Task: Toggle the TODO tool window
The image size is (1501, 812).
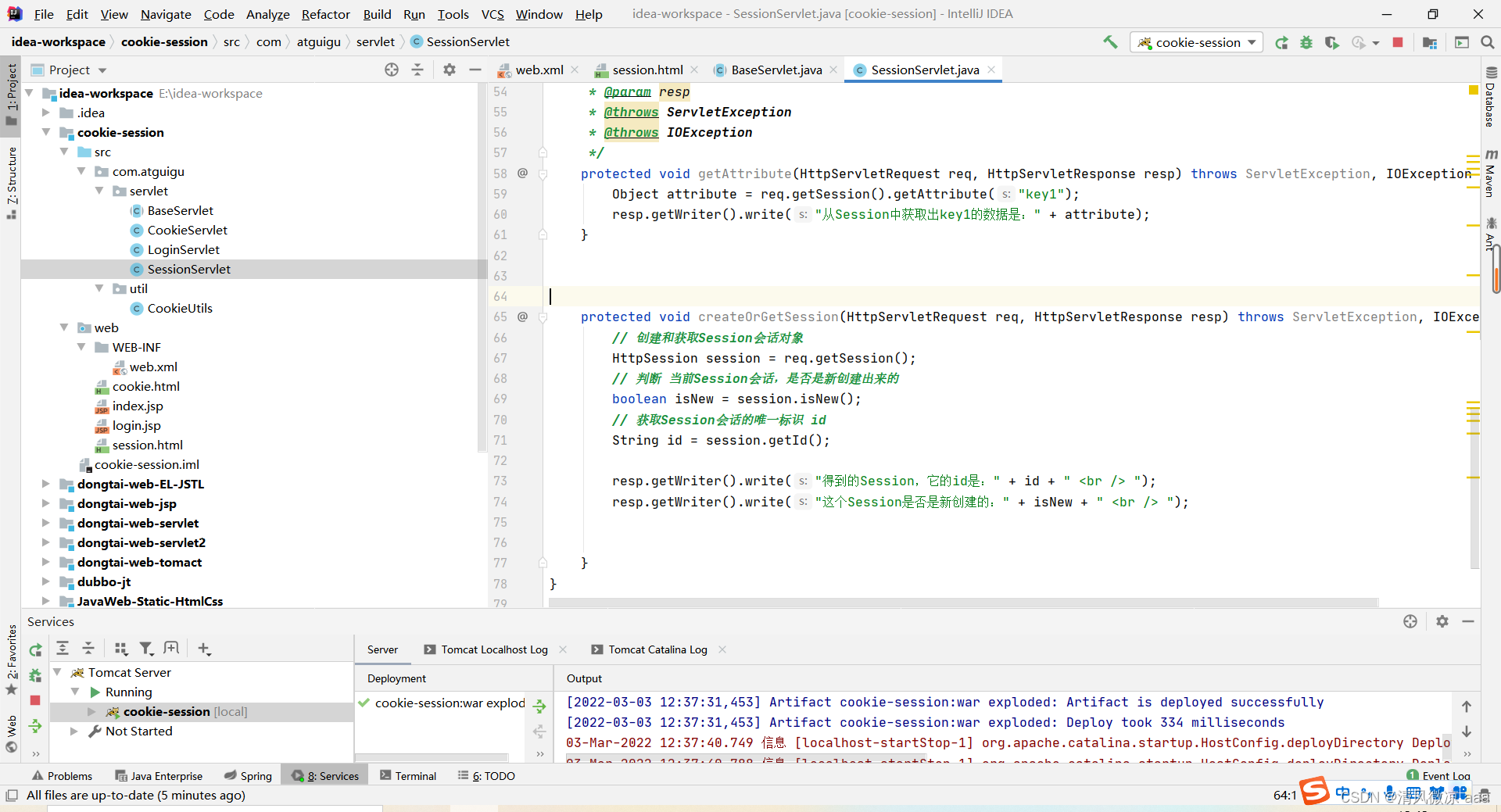Action: [x=486, y=776]
